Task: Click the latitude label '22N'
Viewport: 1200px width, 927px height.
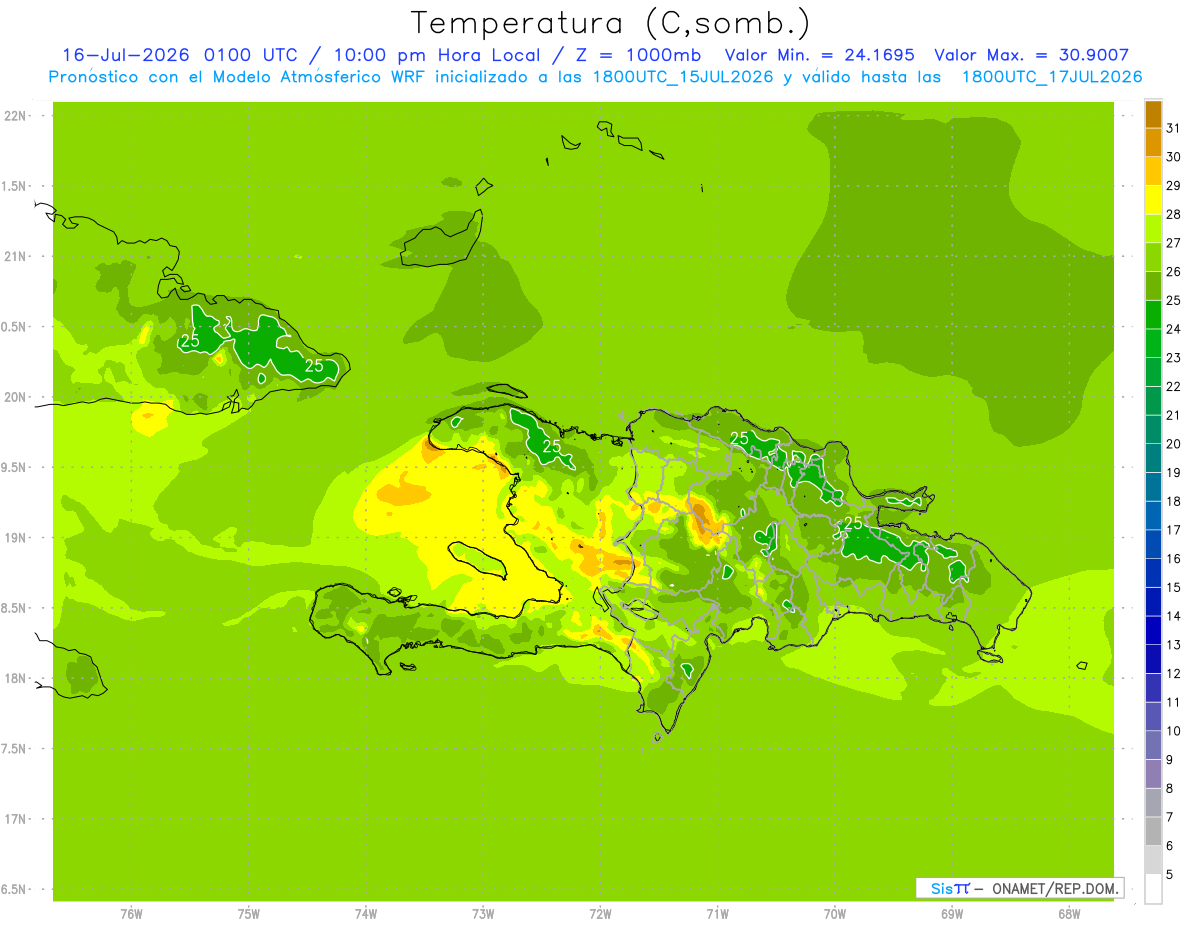Action: click(17, 116)
